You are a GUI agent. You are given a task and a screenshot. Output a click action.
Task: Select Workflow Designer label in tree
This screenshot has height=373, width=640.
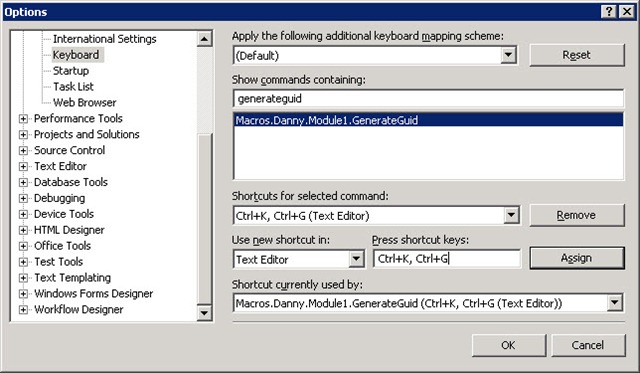click(78, 309)
